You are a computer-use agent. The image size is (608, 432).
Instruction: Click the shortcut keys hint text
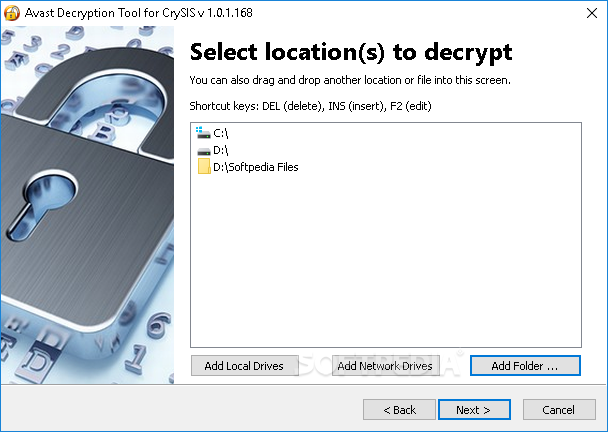point(310,106)
